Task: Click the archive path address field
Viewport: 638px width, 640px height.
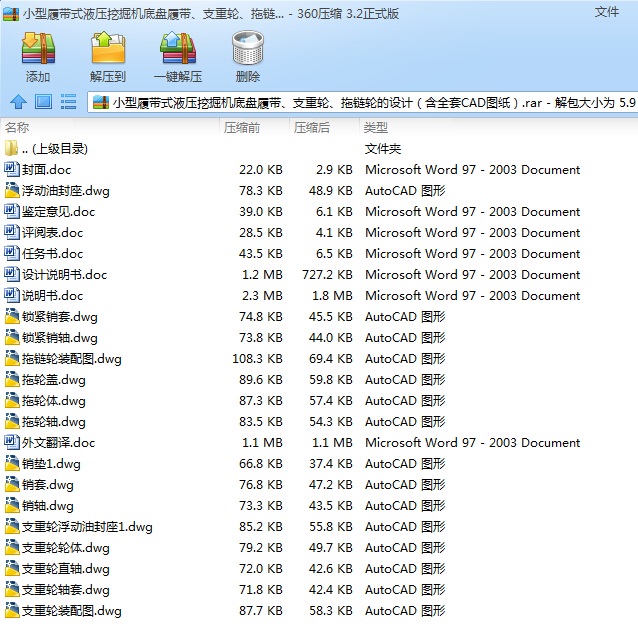Action: (x=362, y=102)
